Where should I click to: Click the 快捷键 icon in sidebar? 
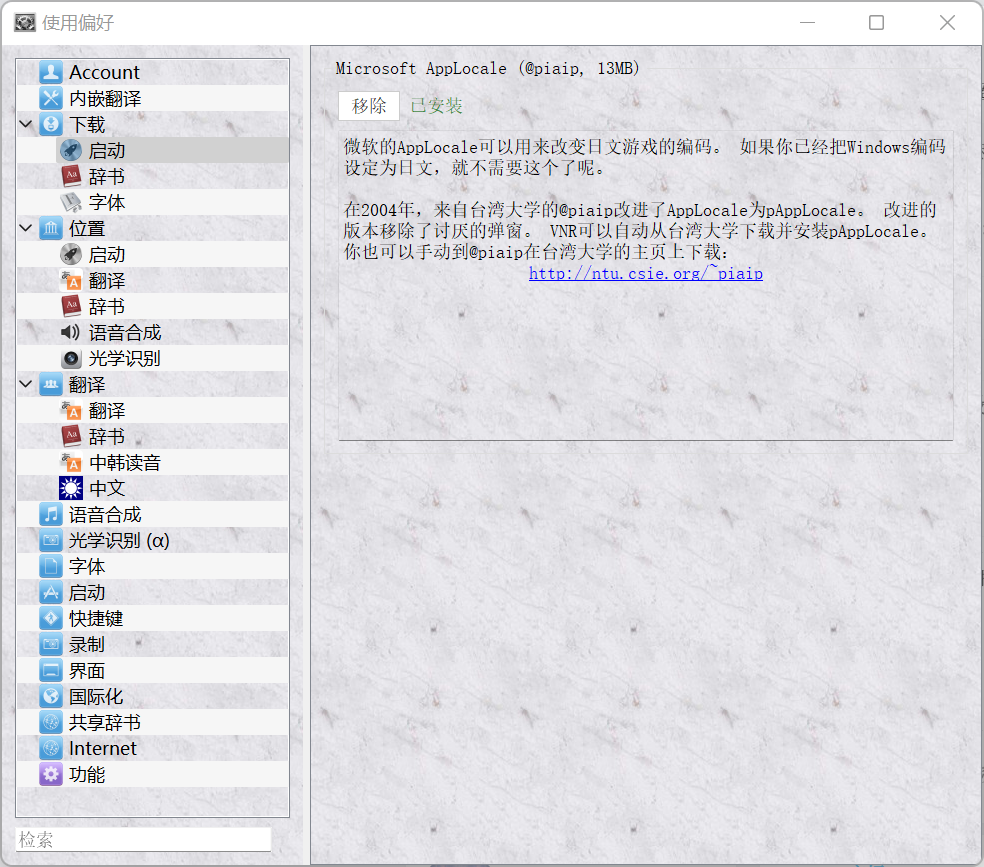(x=50, y=618)
